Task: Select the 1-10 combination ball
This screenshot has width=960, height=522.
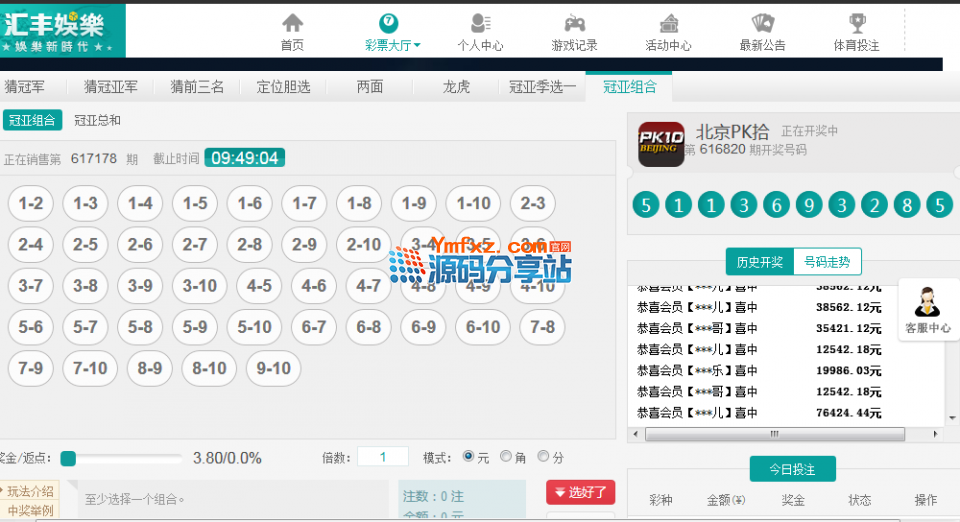Action: point(473,204)
